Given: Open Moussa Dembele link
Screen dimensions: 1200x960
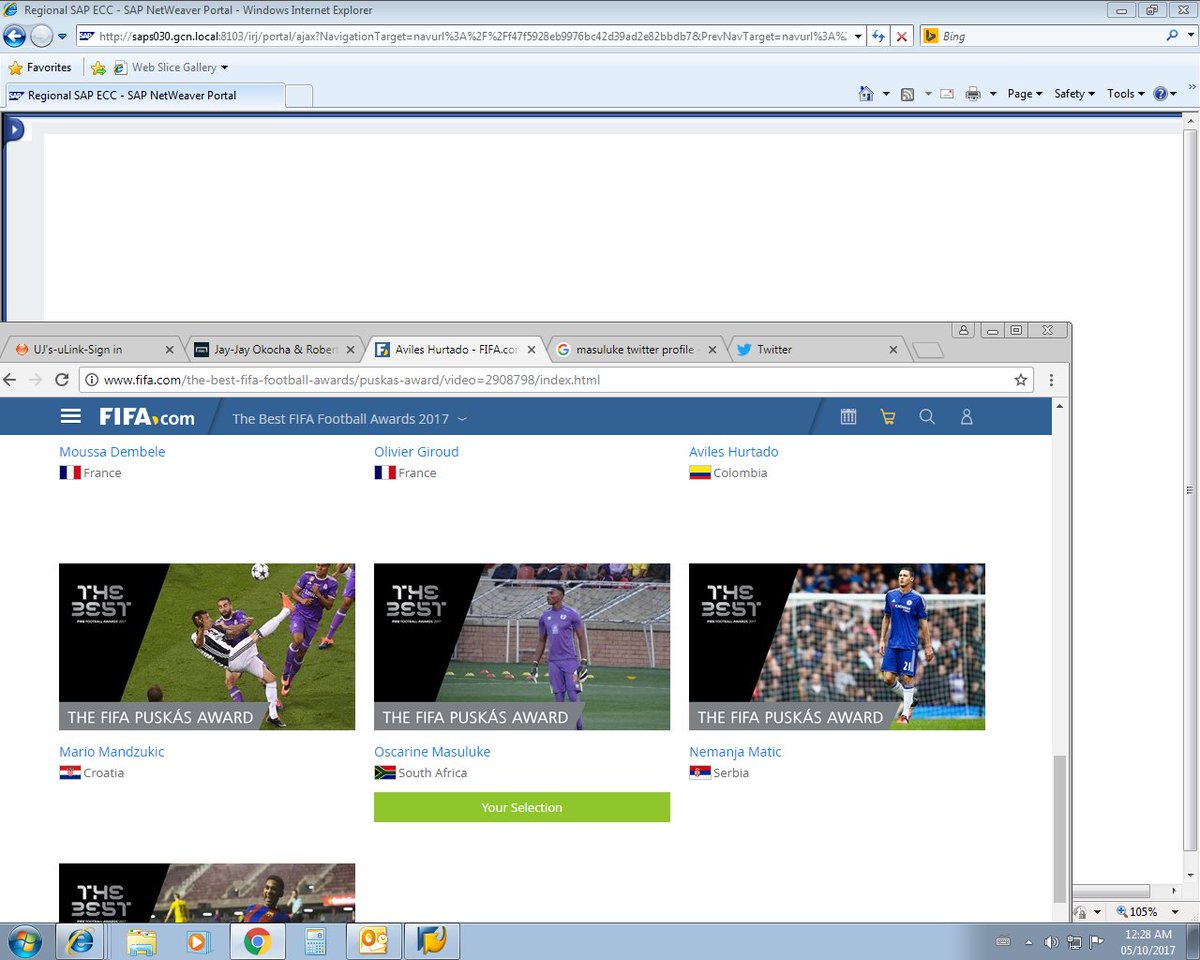Looking at the screenshot, I should 112,452.
